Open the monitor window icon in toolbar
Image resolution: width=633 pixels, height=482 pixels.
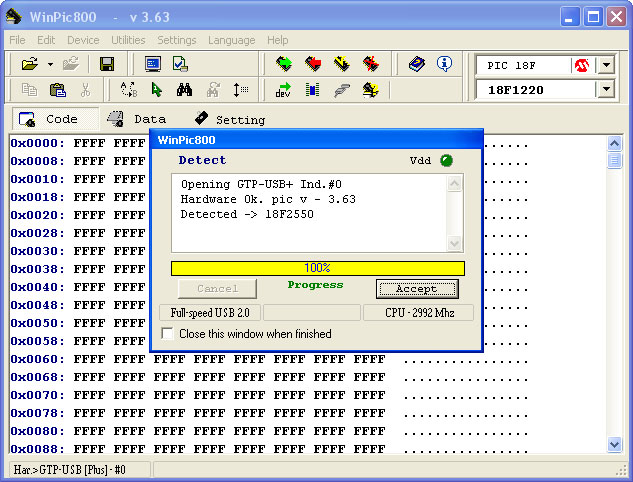pyautogui.click(x=153, y=64)
